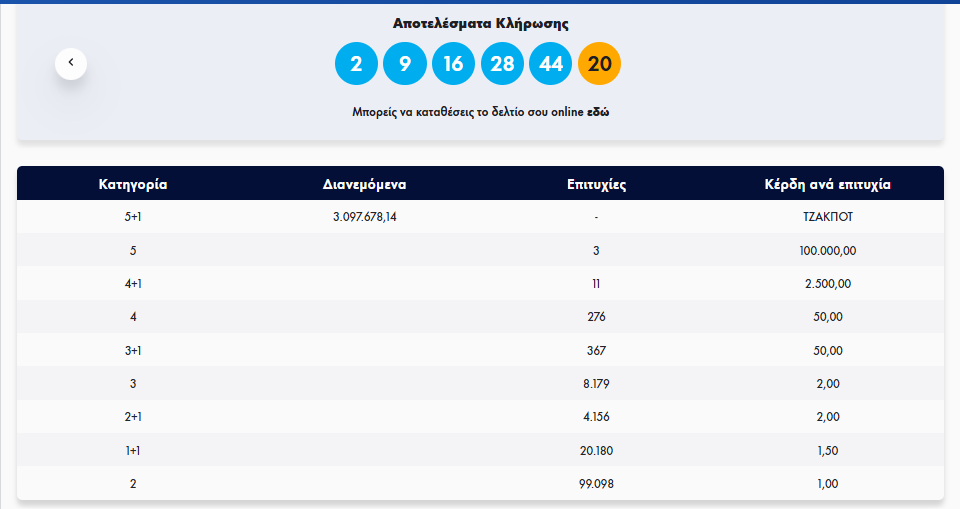960x509 pixels.
Task: Select the 99.098 winners cell
Action: tap(596, 483)
